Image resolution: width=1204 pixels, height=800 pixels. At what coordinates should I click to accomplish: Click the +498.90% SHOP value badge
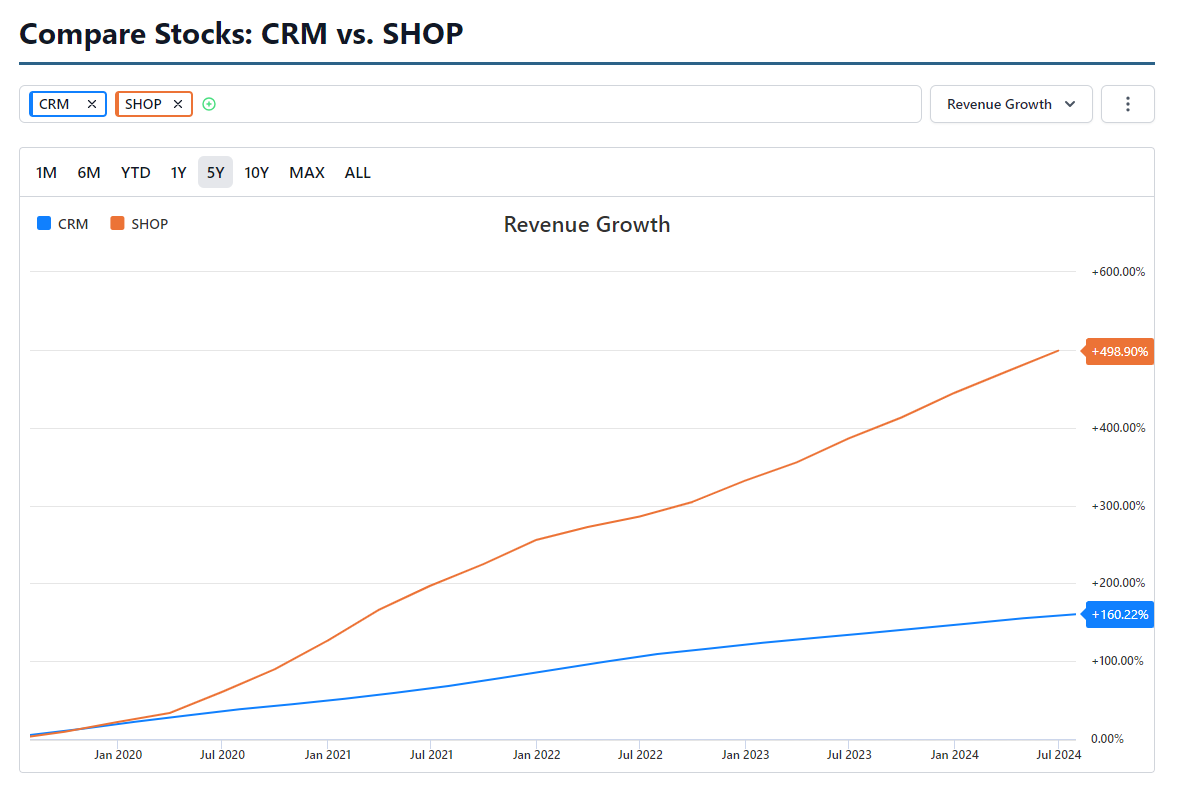point(1118,351)
